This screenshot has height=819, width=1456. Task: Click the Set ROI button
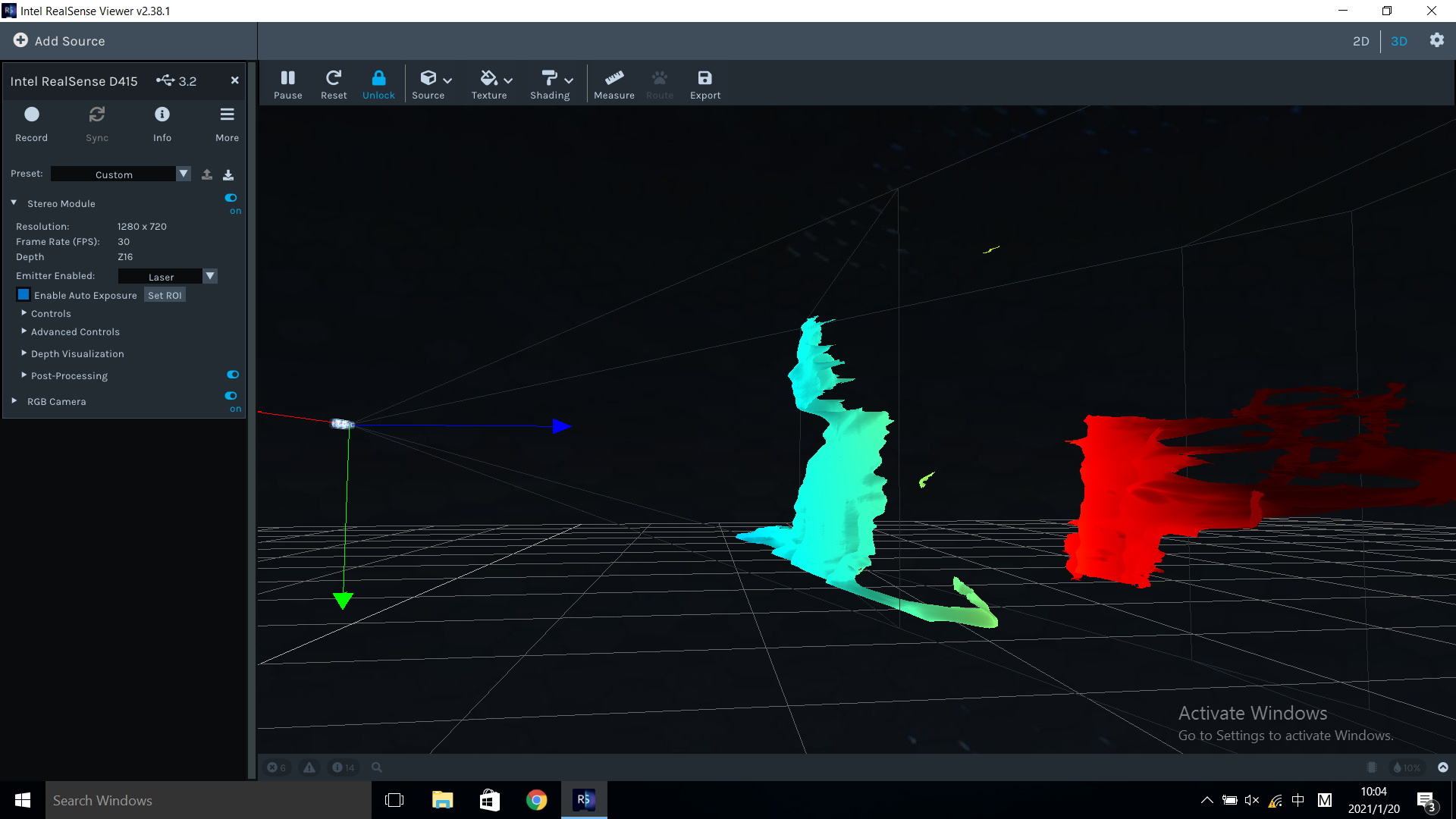[165, 294]
